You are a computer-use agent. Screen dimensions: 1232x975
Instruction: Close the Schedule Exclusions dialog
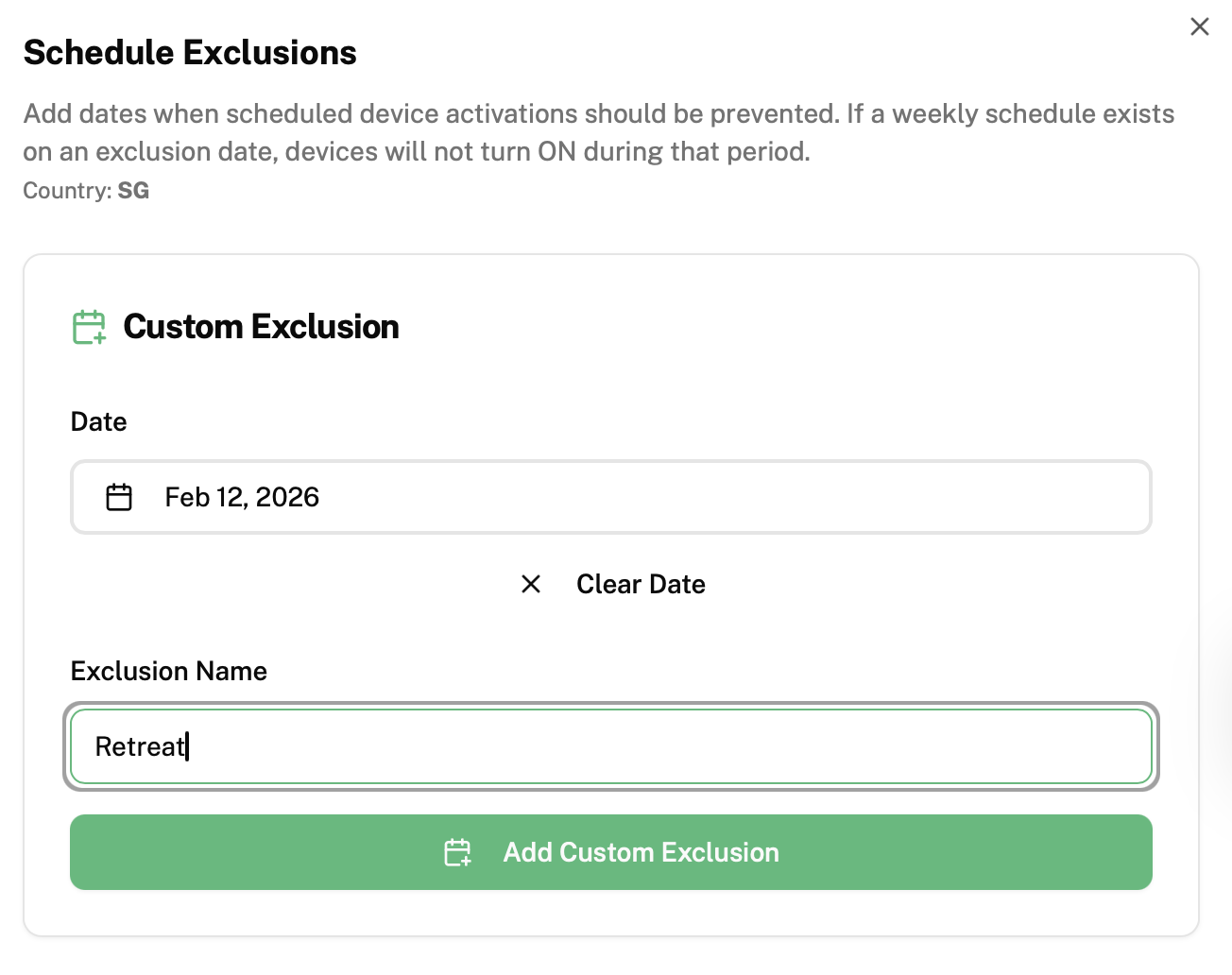pyautogui.click(x=1199, y=26)
